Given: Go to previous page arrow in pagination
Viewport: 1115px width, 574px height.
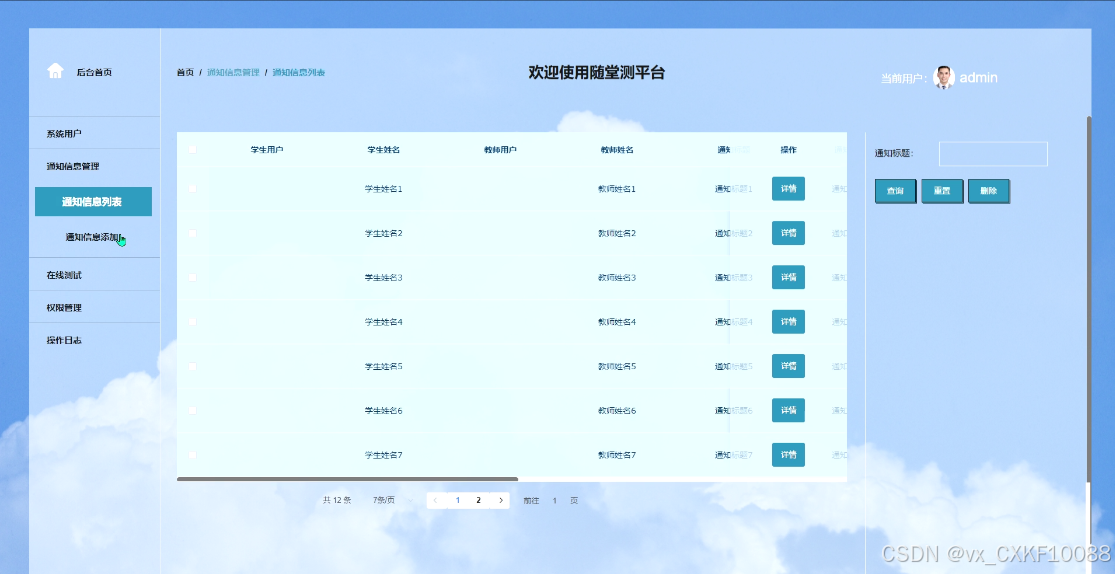Looking at the screenshot, I should pos(436,501).
